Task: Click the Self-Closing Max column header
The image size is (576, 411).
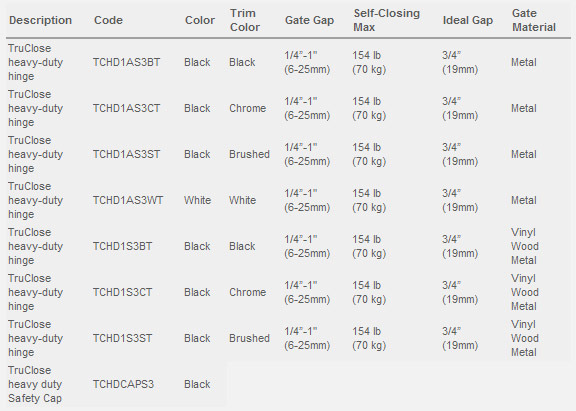Action: pos(386,20)
